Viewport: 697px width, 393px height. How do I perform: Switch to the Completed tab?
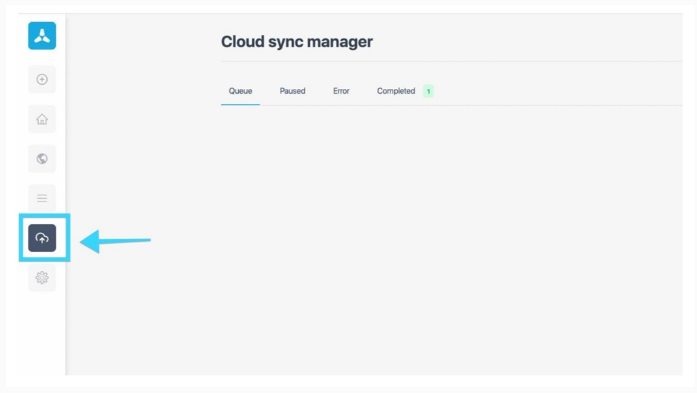pos(396,91)
